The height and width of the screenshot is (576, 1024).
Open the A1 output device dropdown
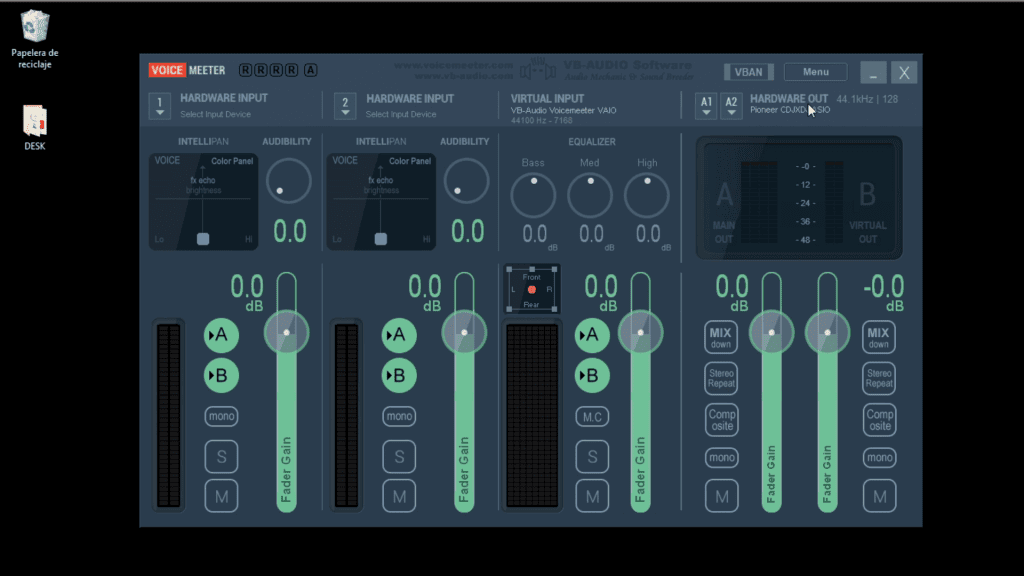coord(706,105)
